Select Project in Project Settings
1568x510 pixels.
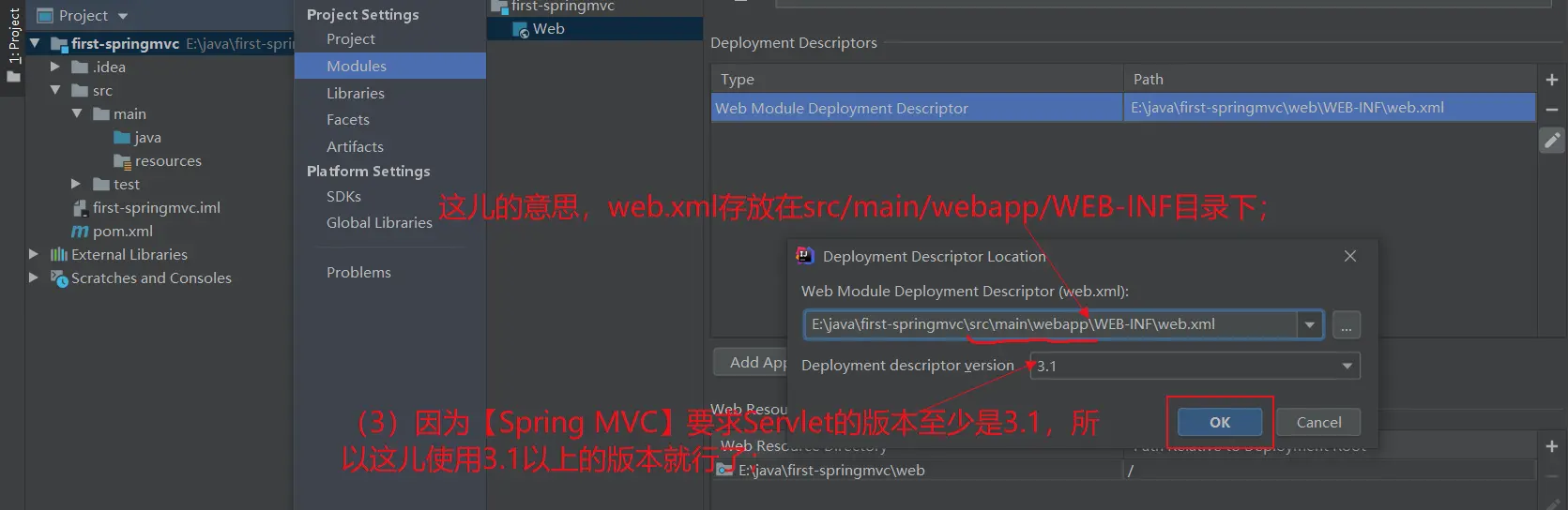point(351,39)
